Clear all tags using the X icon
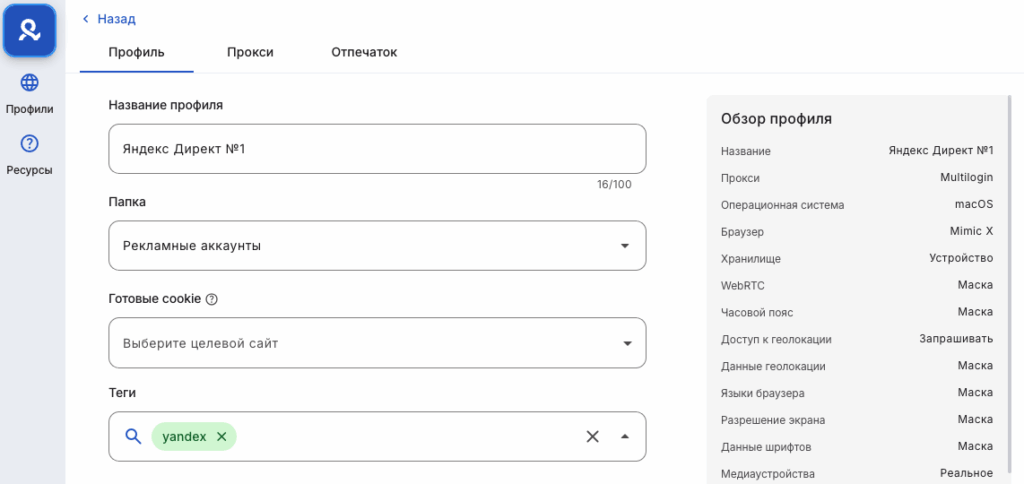This screenshot has width=1024, height=484. coord(592,436)
